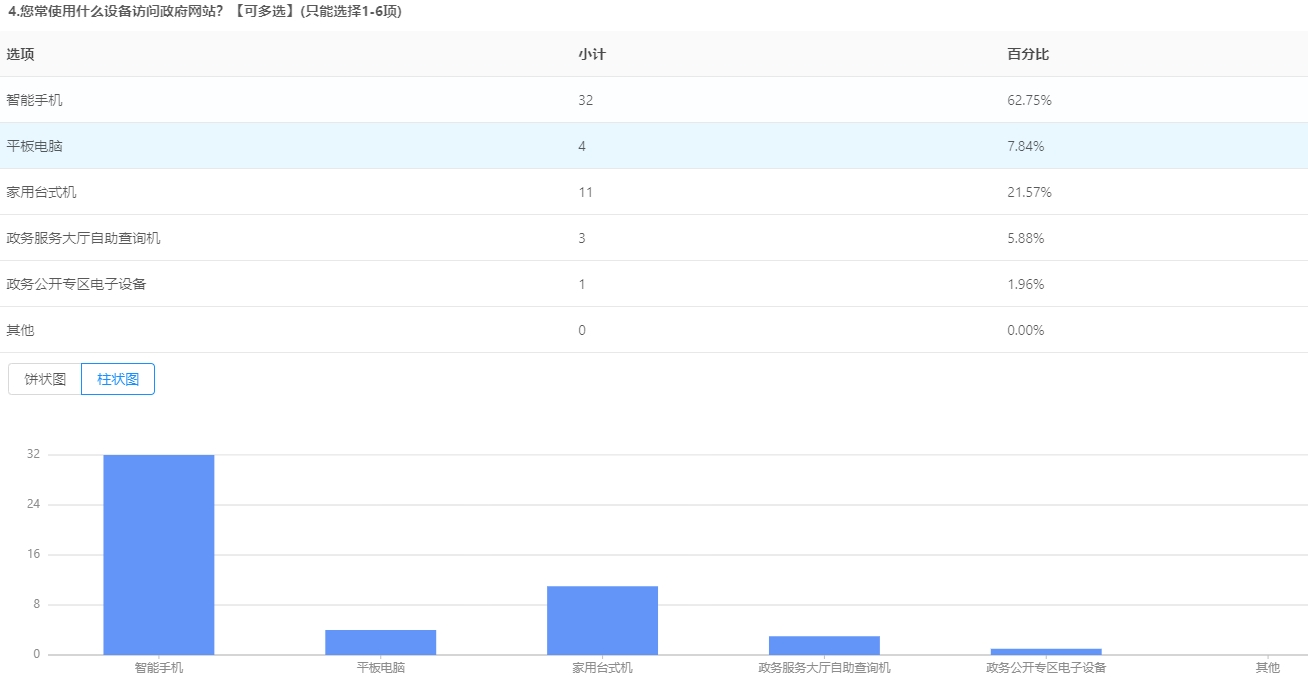Switch to the 饼状图 pie chart view

(x=45, y=379)
